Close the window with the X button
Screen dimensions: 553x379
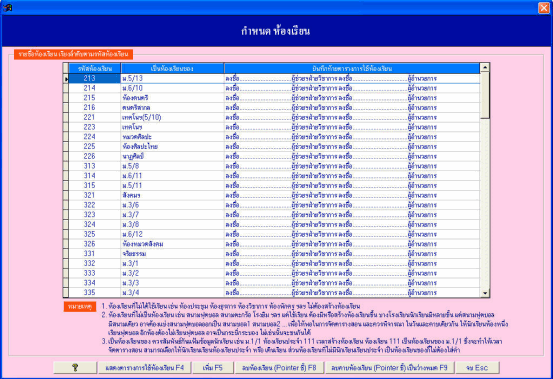click(x=543, y=7)
